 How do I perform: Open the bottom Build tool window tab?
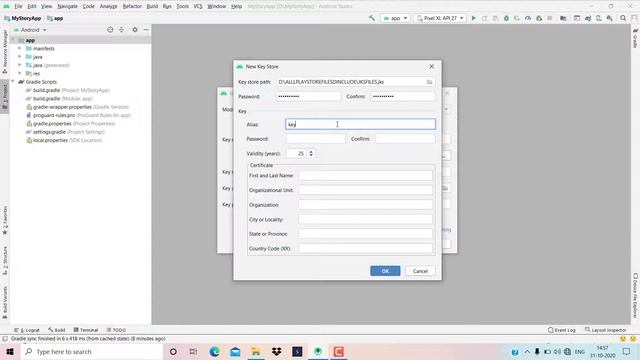(57, 330)
